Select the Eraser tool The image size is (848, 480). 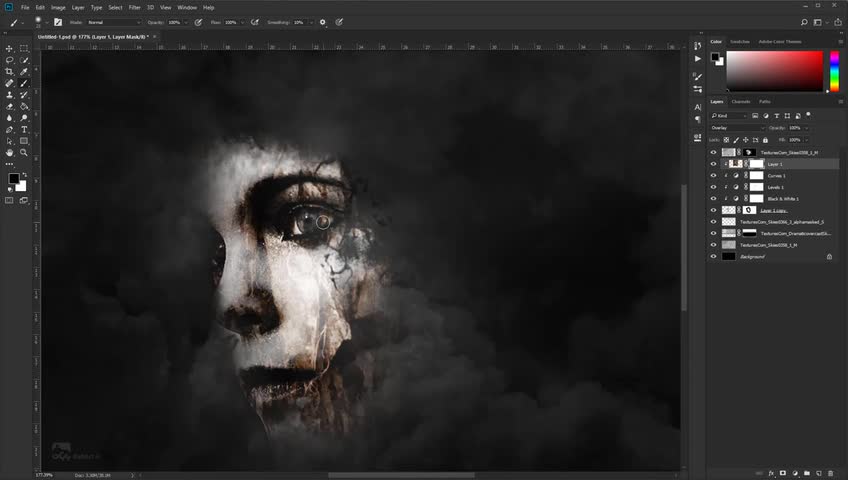click(10, 106)
